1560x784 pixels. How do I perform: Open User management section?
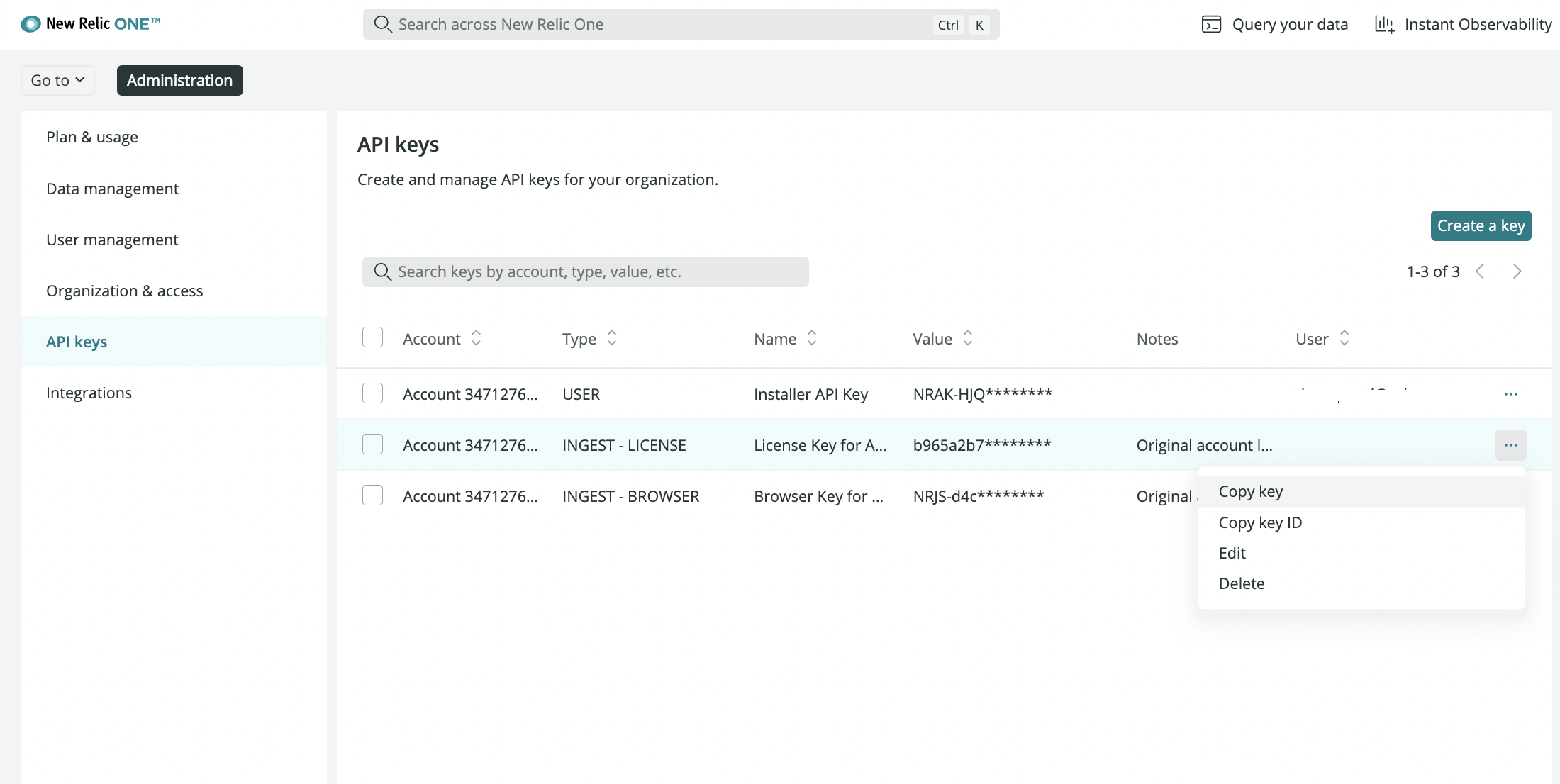tap(174, 240)
